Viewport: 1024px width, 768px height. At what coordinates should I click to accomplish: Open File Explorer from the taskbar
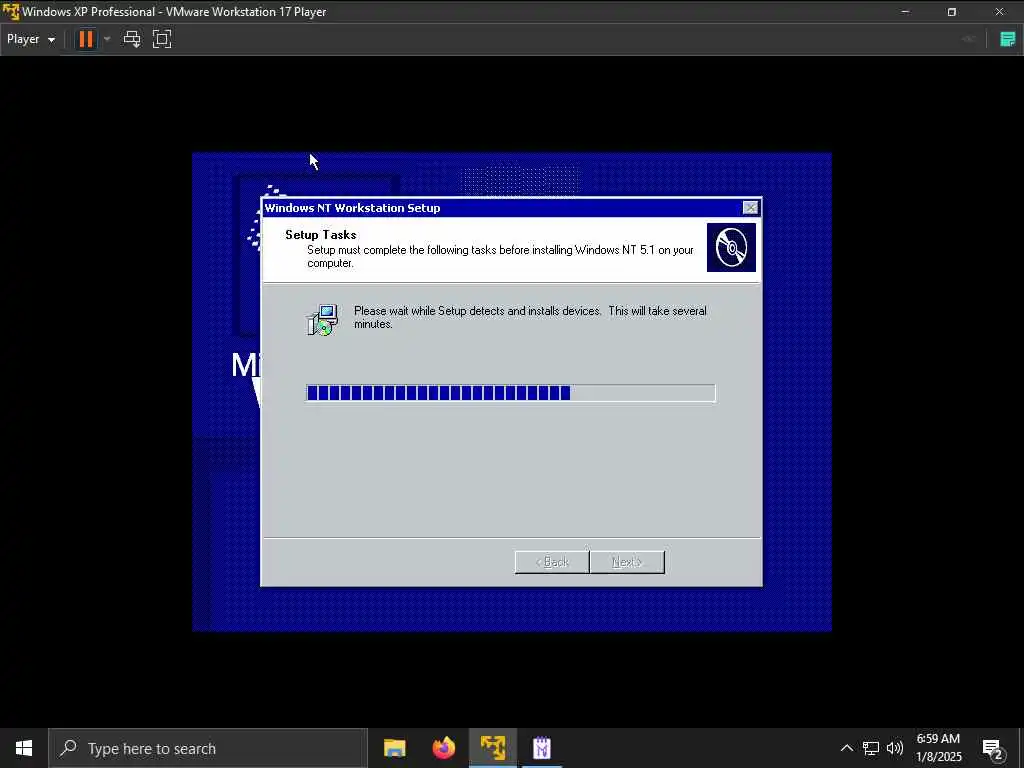[x=394, y=748]
